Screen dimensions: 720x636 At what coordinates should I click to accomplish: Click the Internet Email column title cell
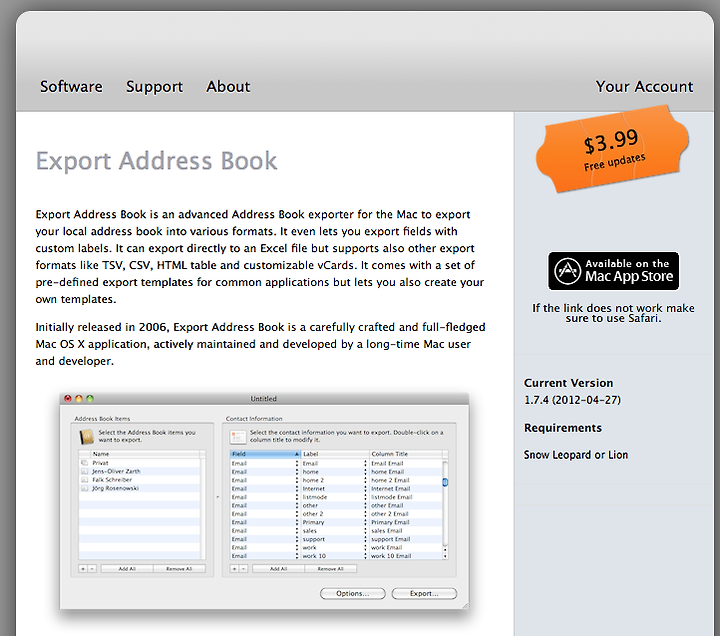click(406, 489)
